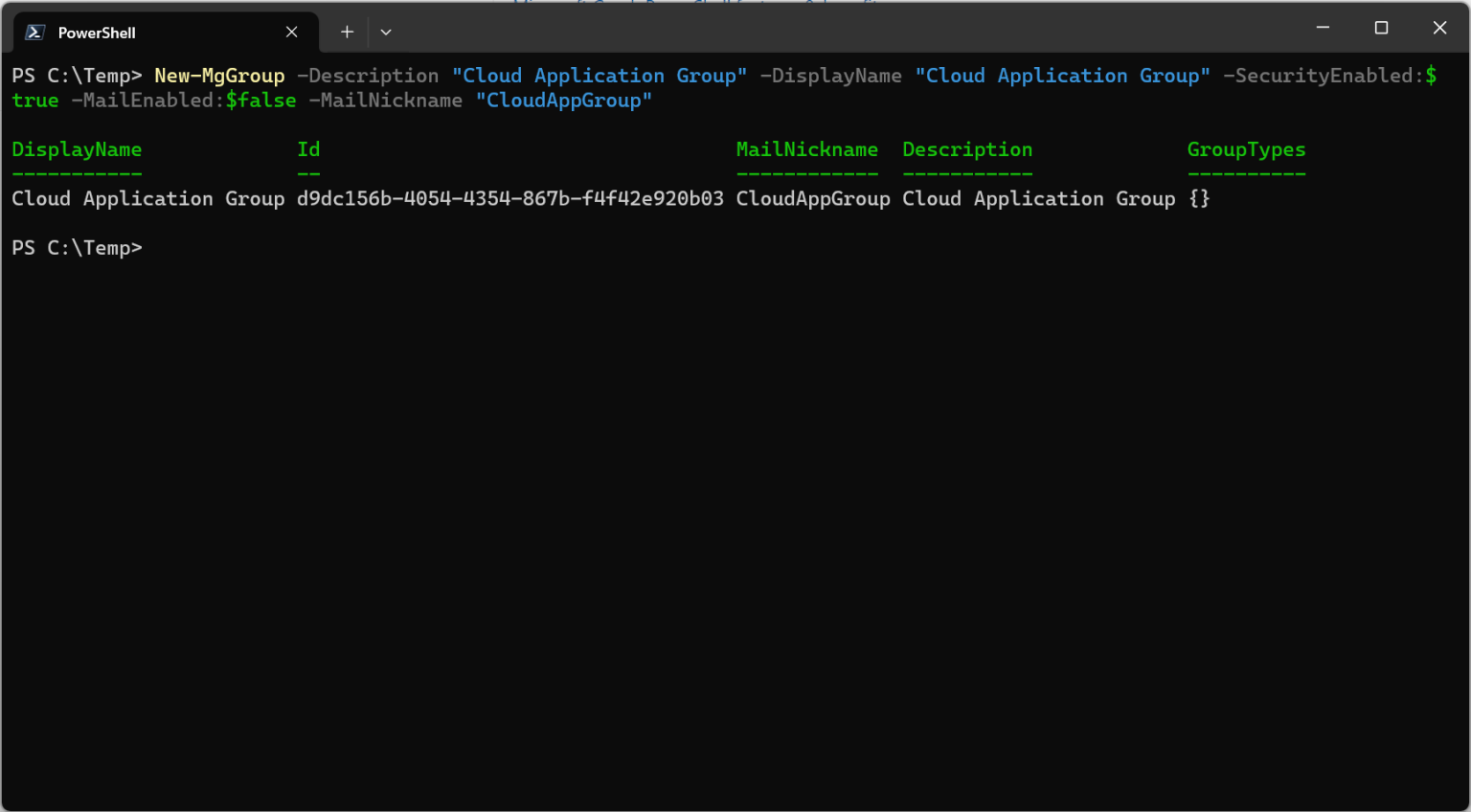Close the PowerShell tab

(292, 33)
